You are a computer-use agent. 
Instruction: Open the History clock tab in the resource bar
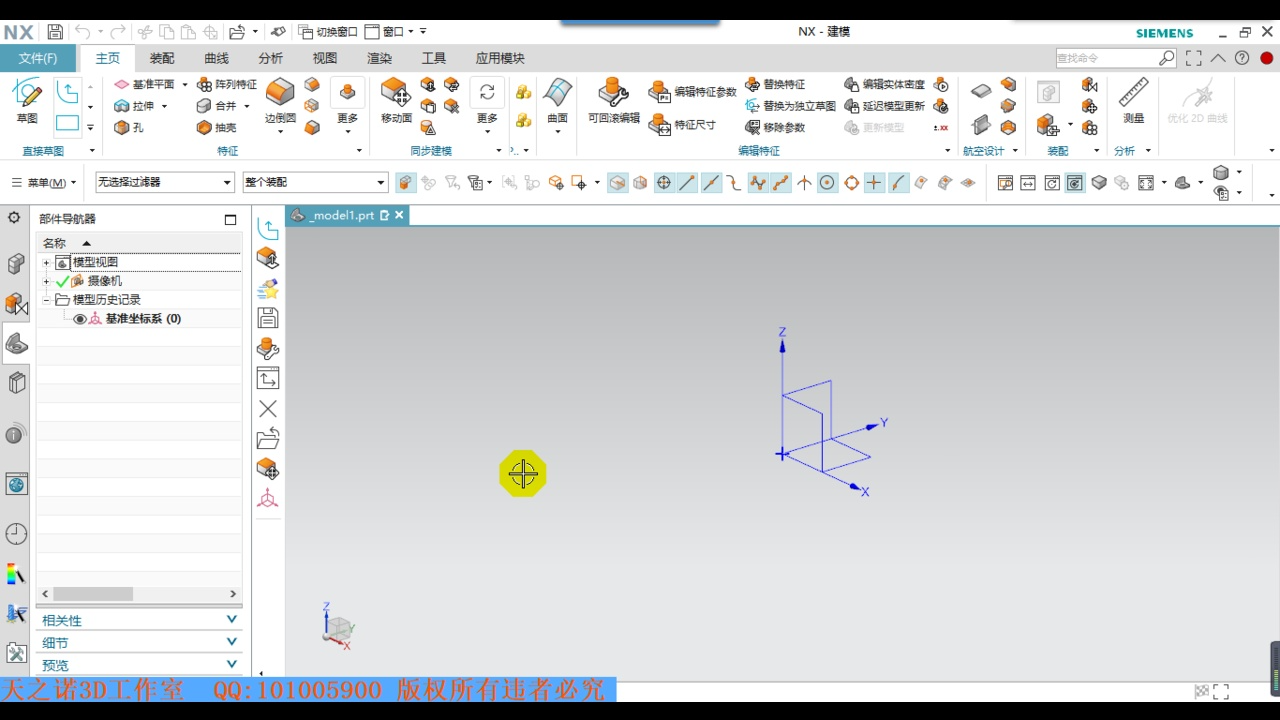[16, 534]
